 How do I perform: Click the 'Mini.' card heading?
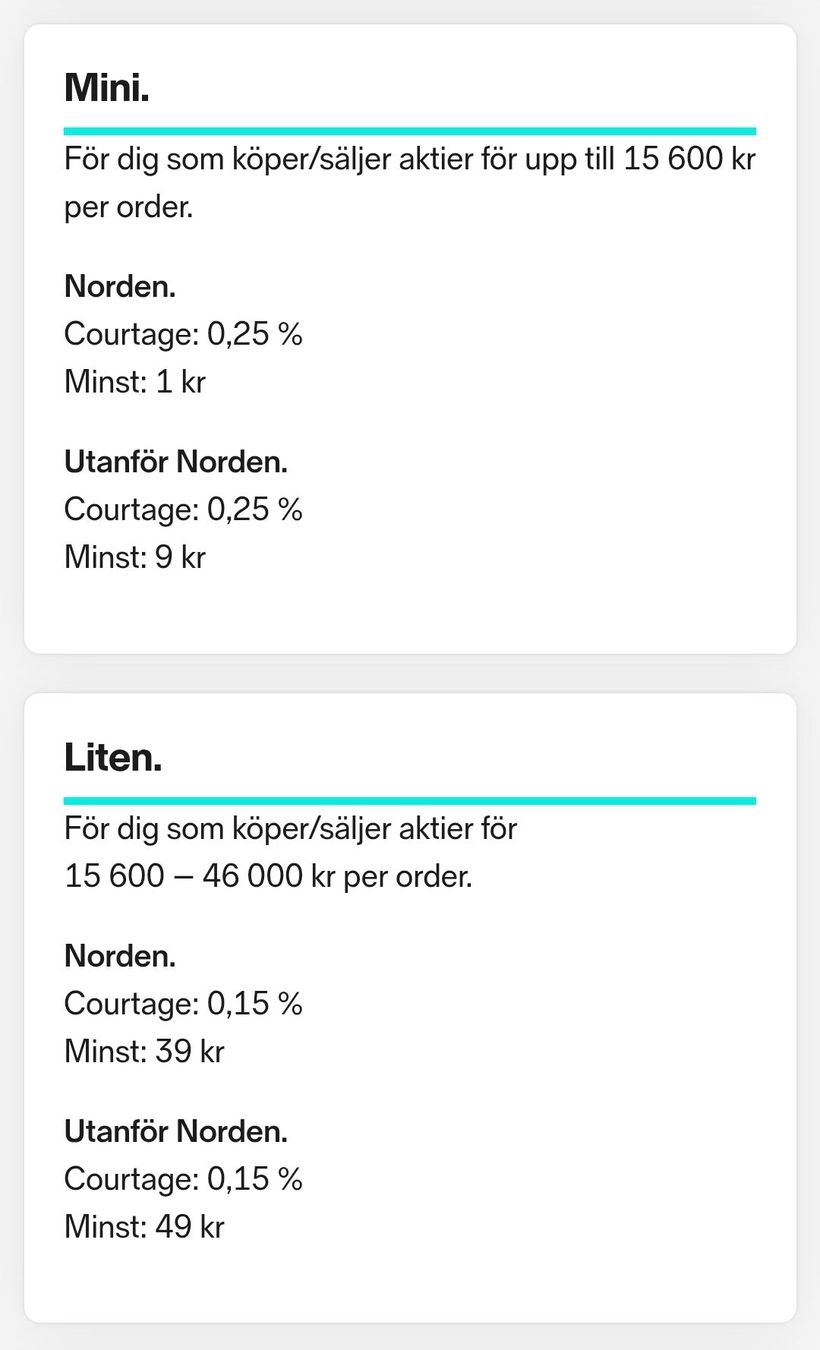point(107,89)
